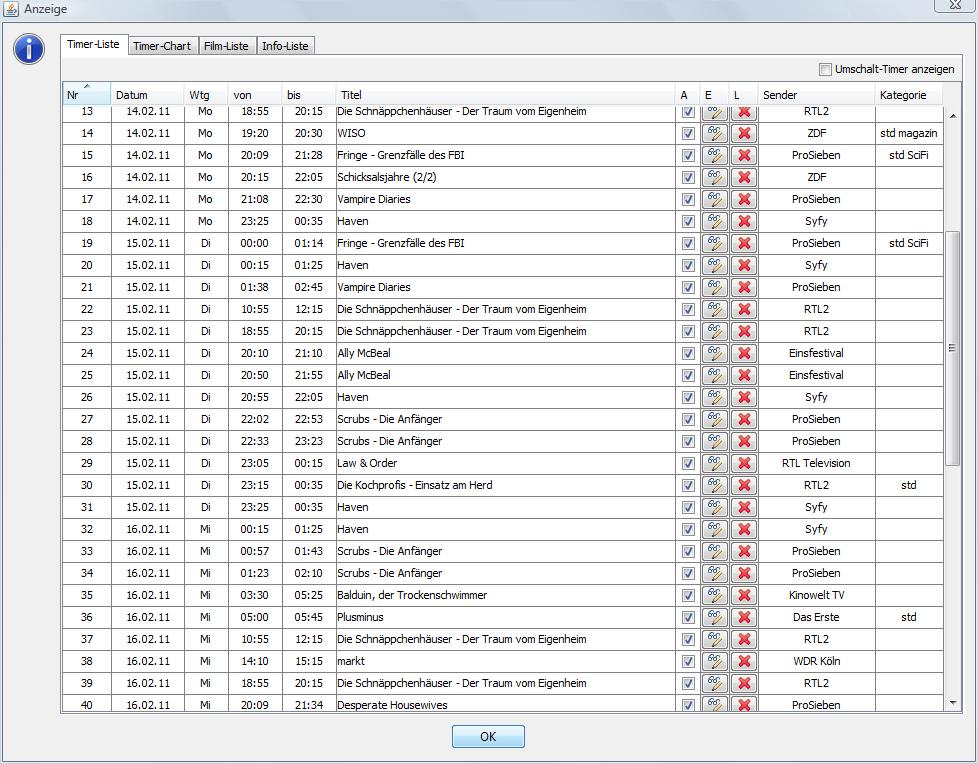Edit timer 15 Fringe entry
The width and height of the screenshot is (978, 764).
(x=715, y=155)
